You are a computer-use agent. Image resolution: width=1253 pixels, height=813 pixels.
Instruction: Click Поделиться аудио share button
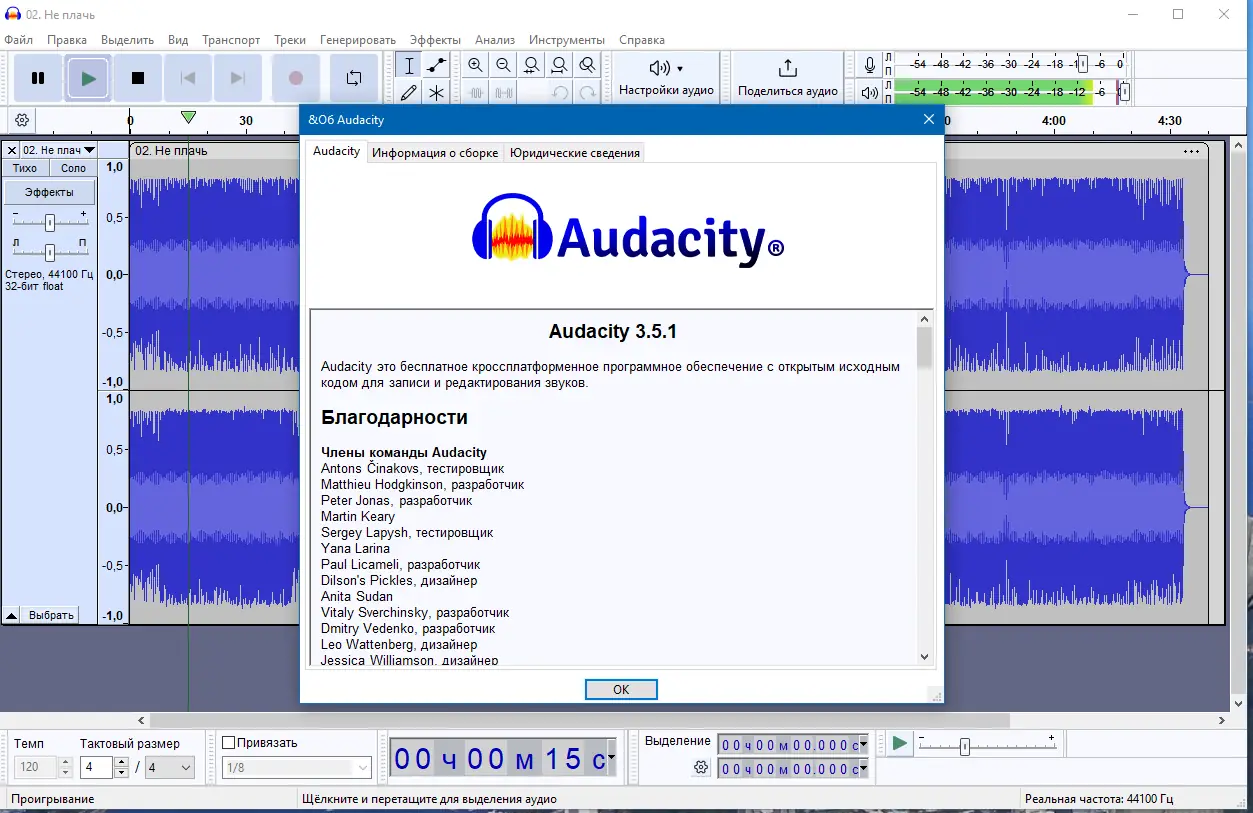coord(788,78)
